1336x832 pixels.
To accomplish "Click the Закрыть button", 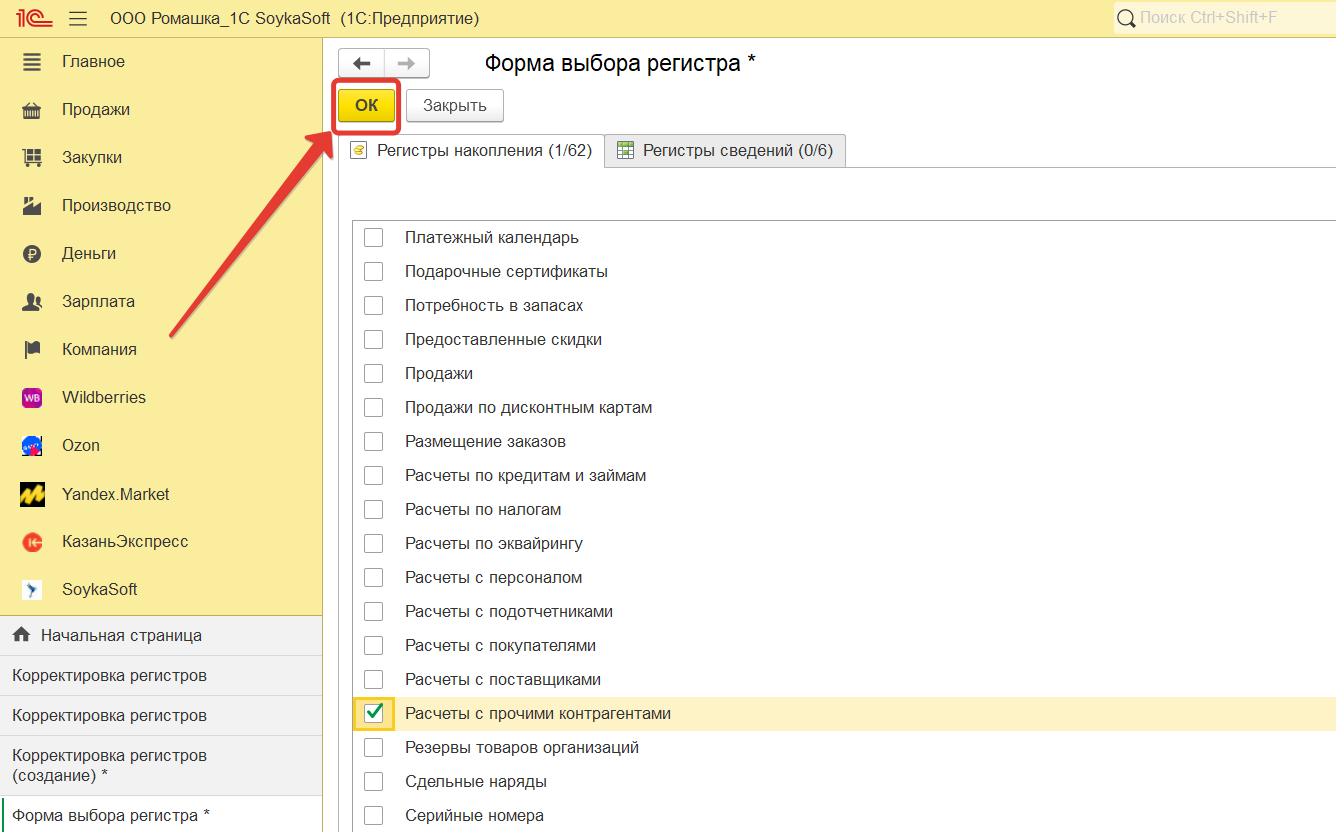I will (x=455, y=106).
